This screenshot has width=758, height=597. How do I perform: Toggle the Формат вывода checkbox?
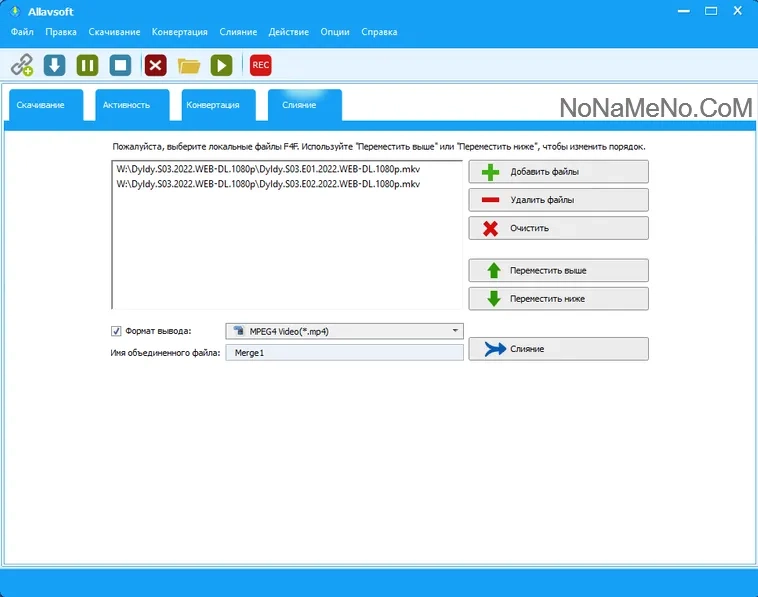(116, 330)
